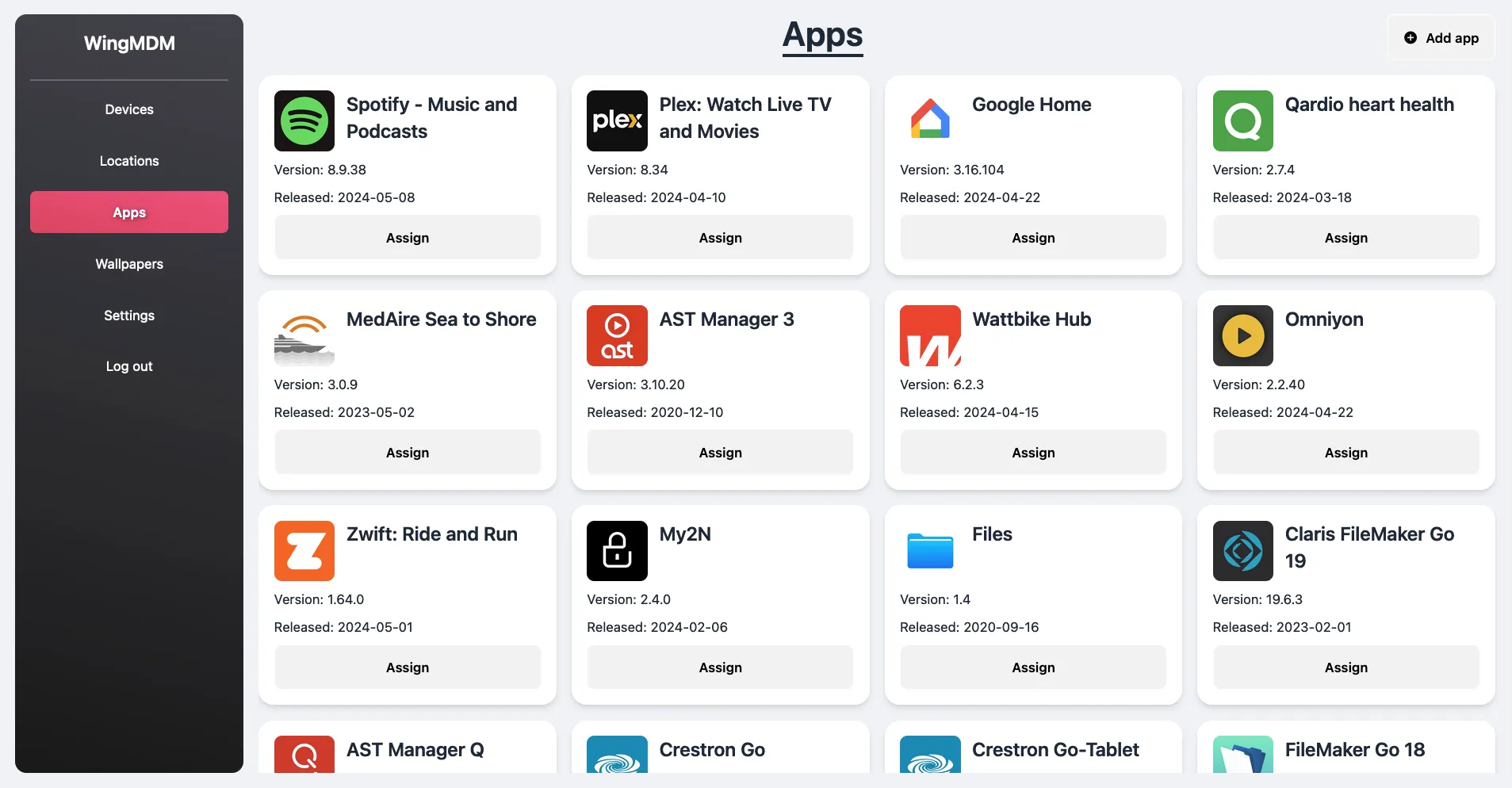1512x788 pixels.
Task: Open the Qardio heart health icon
Action: pyautogui.click(x=1242, y=120)
